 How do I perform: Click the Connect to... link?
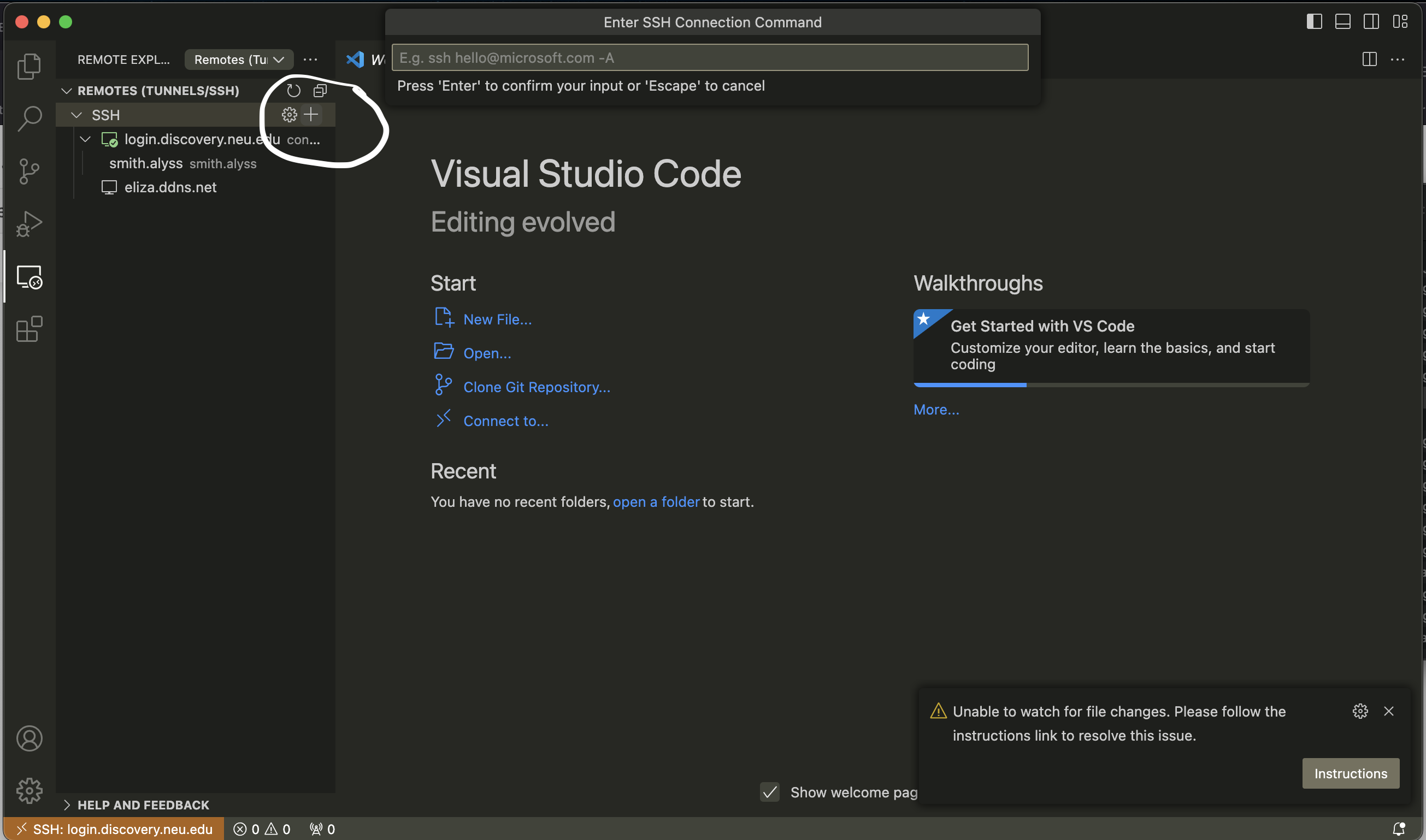pyautogui.click(x=505, y=421)
